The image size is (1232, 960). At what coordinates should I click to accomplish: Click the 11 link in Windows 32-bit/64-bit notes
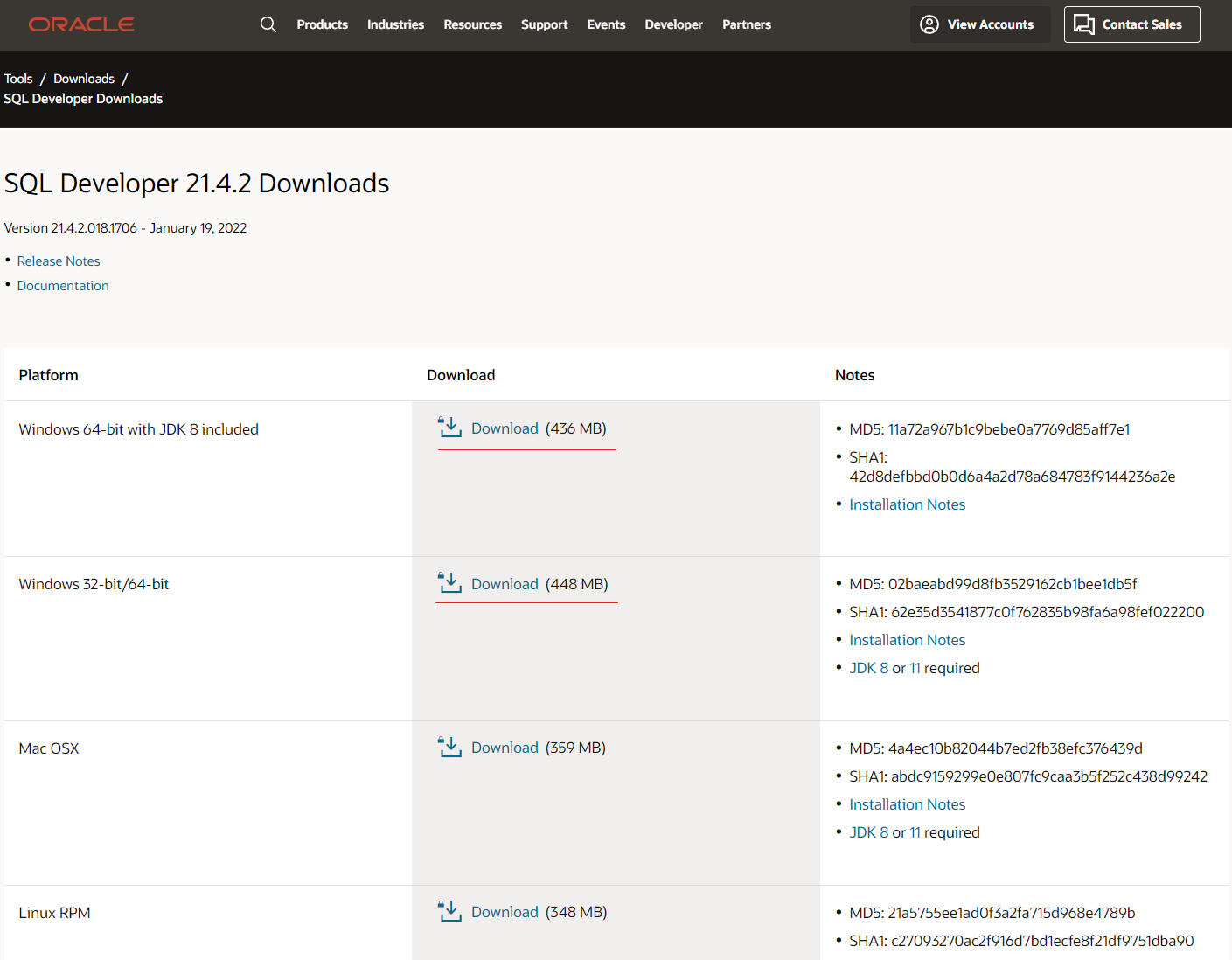point(915,668)
